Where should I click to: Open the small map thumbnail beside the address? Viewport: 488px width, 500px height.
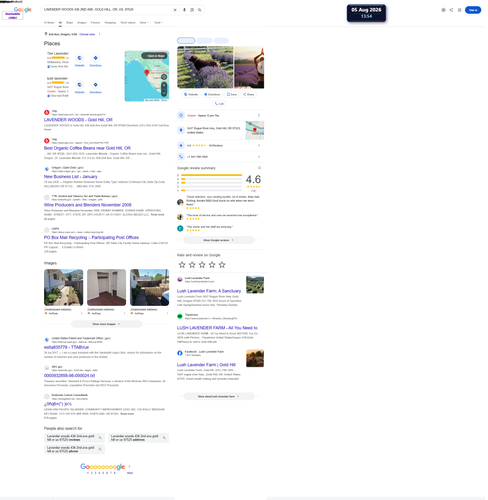[x=255, y=130]
